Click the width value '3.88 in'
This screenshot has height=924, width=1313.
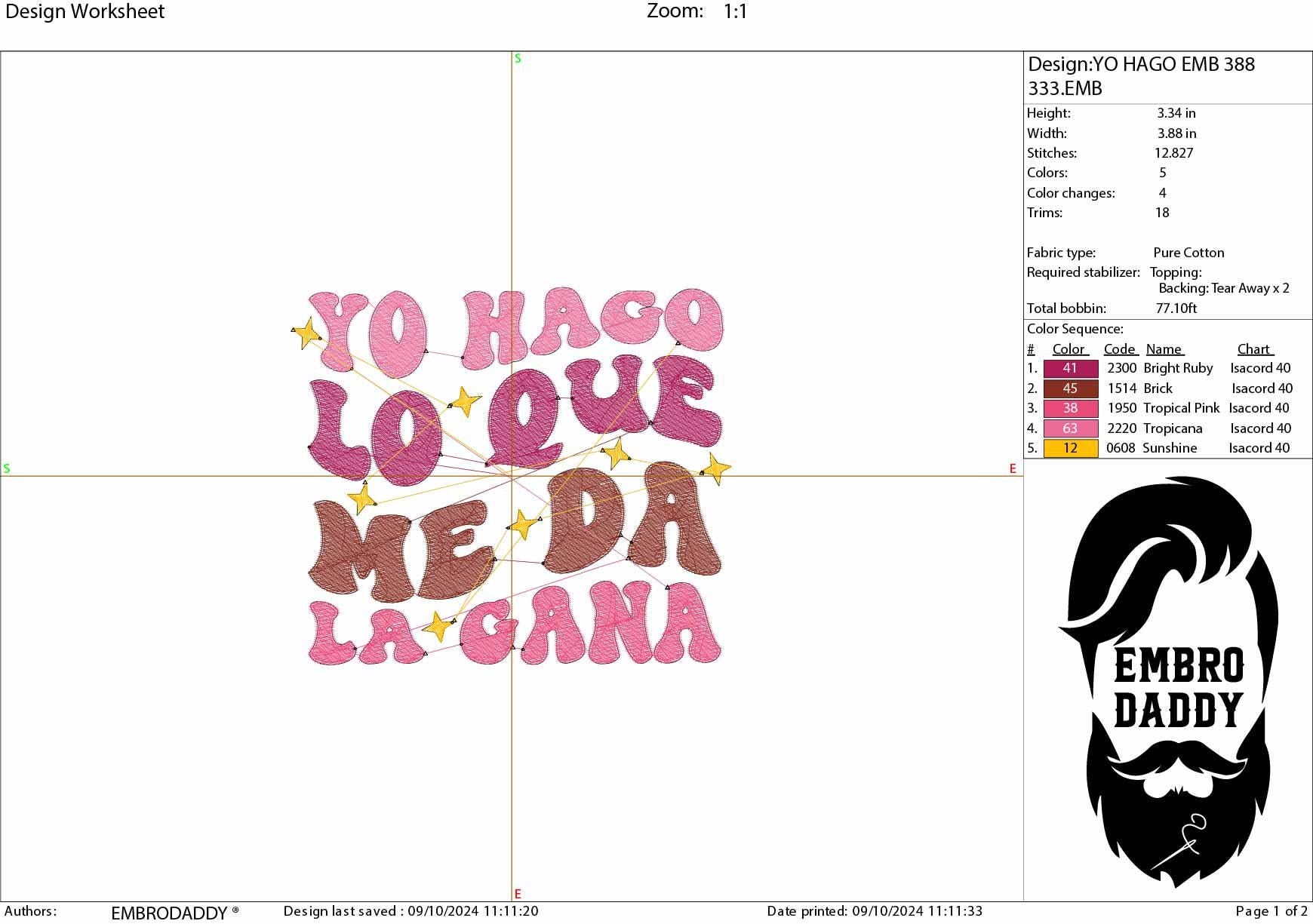point(1176,134)
